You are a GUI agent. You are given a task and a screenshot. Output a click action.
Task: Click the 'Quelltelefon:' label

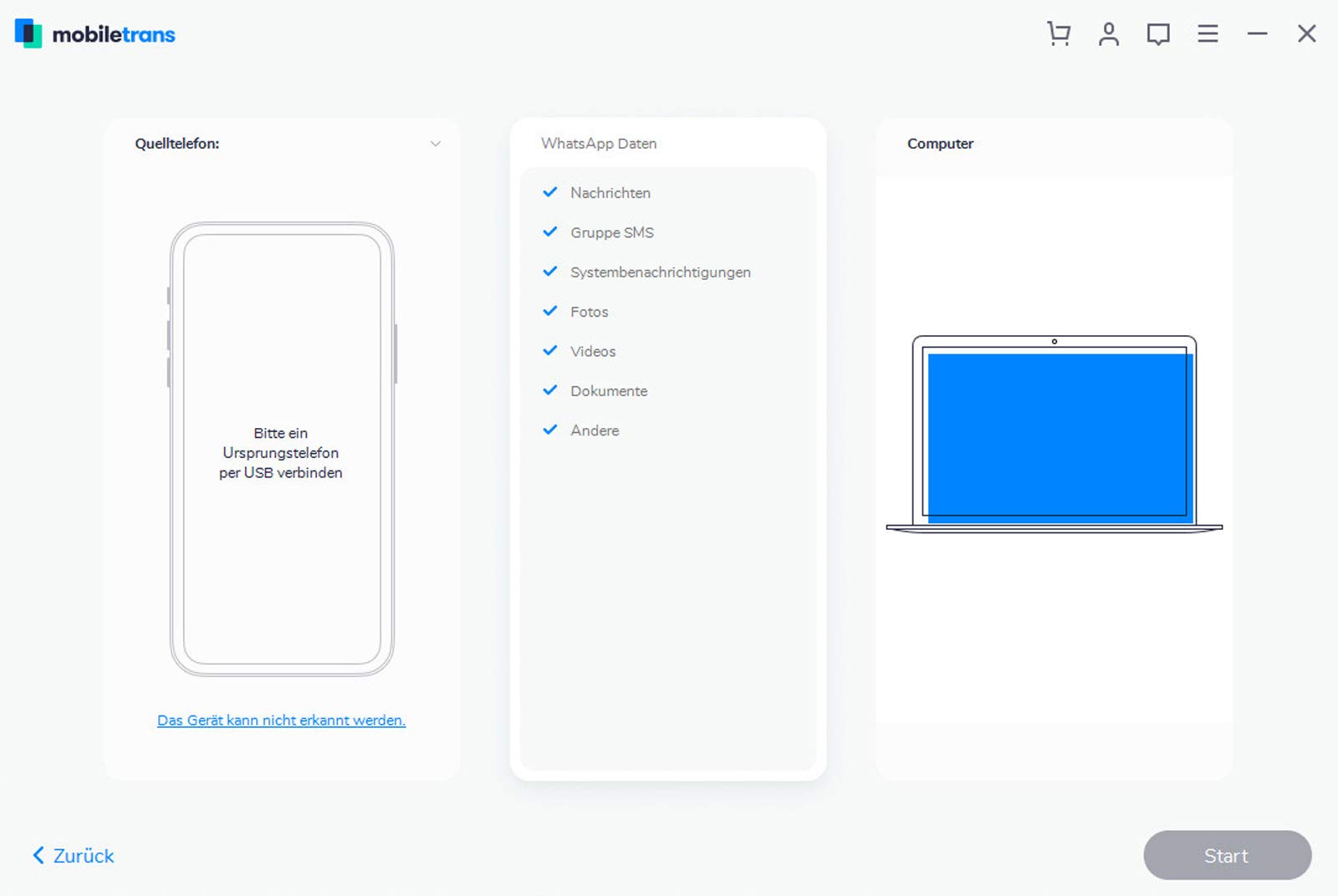click(x=177, y=144)
